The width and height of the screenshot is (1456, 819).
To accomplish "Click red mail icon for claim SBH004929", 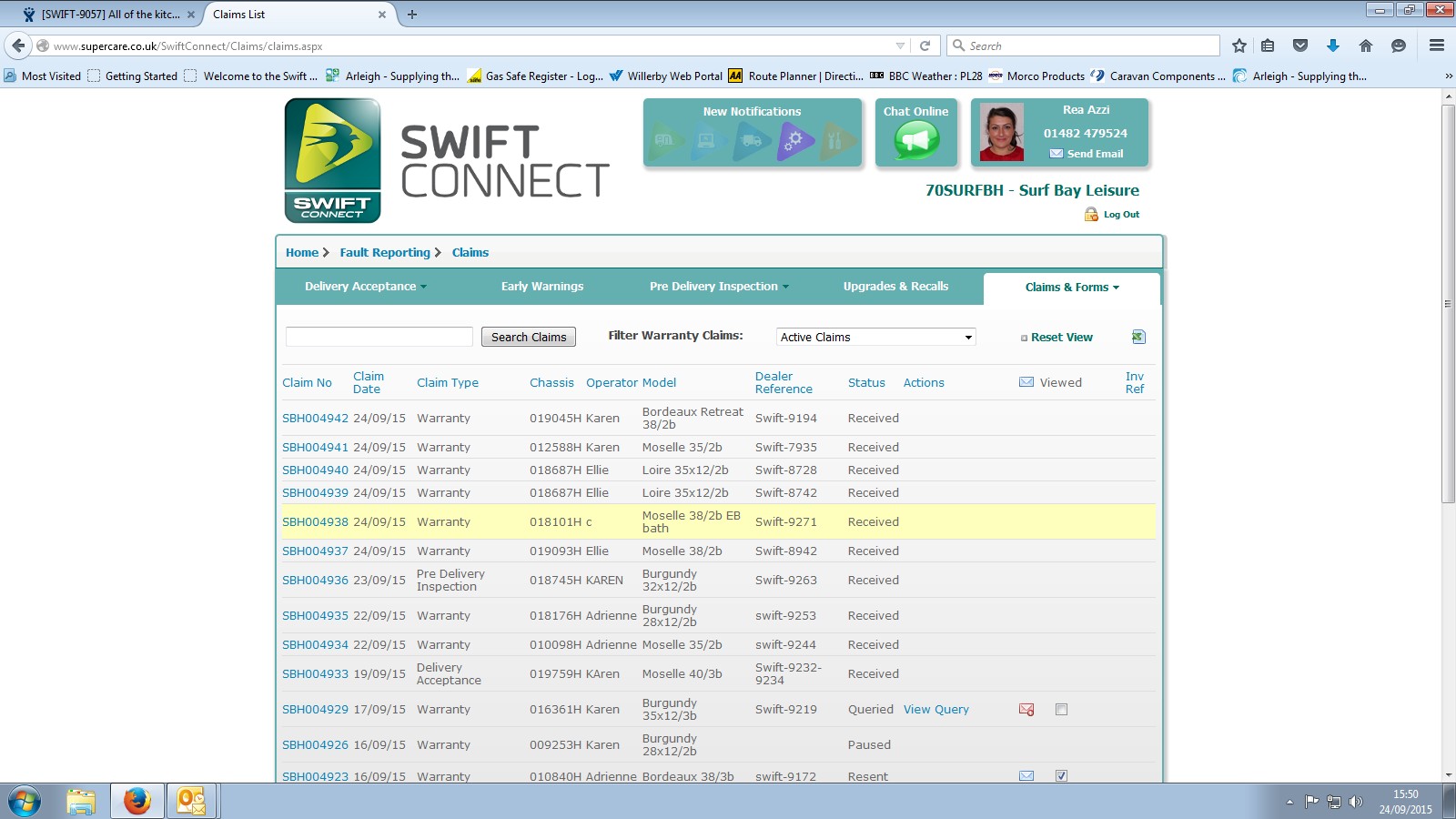I will [x=1026, y=710].
